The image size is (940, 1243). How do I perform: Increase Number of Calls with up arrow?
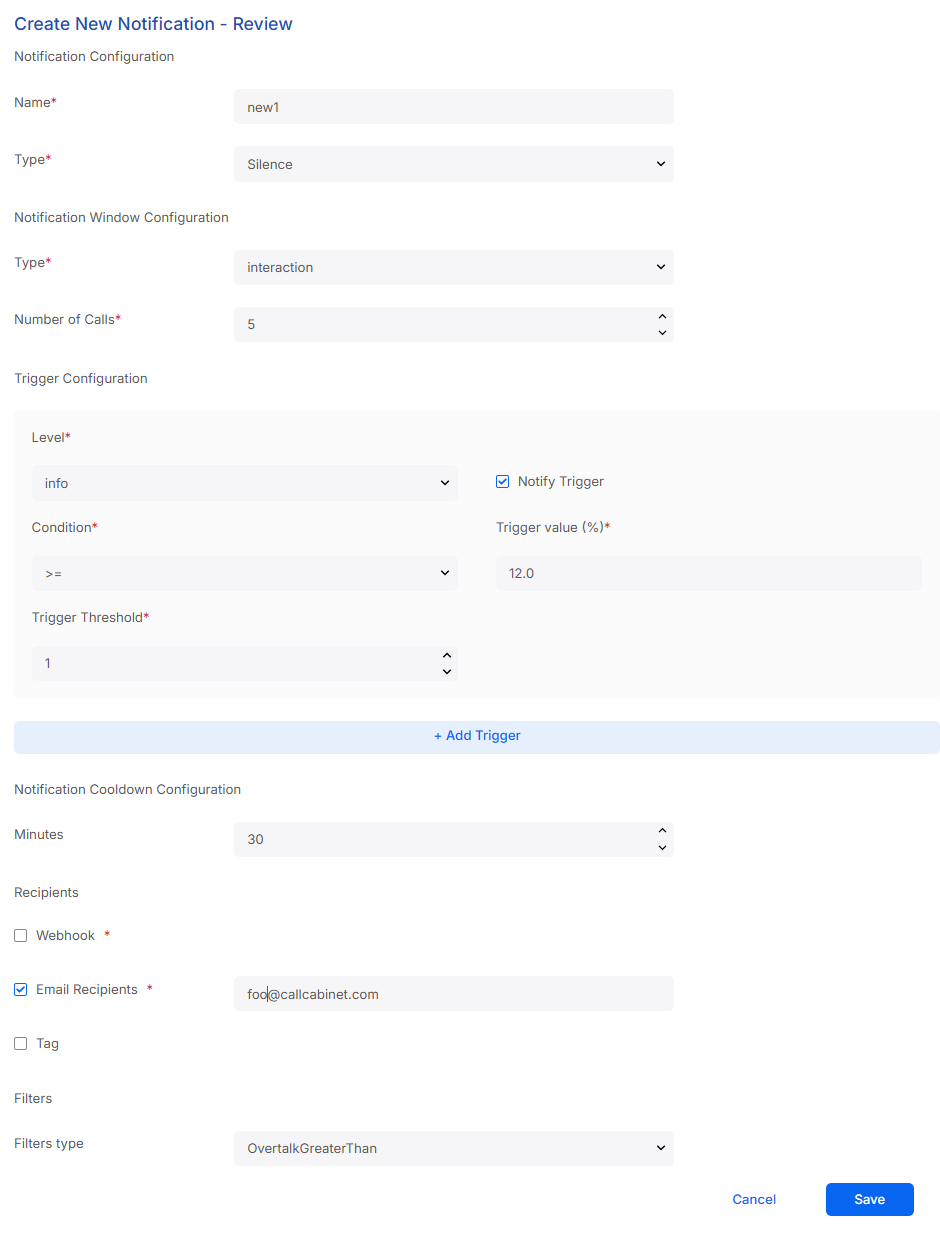(662, 317)
